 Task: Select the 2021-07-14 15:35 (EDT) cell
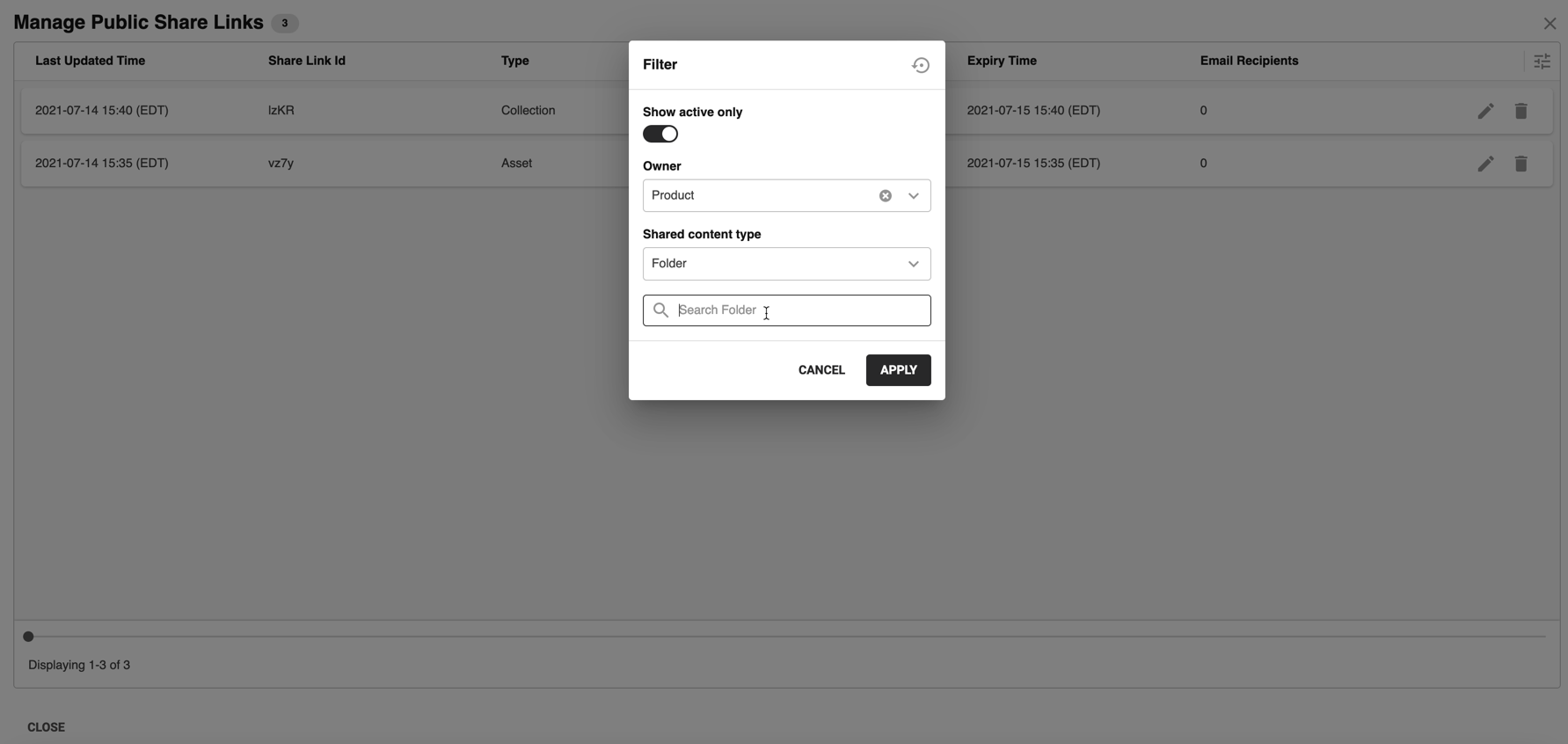pyautogui.click(x=102, y=164)
